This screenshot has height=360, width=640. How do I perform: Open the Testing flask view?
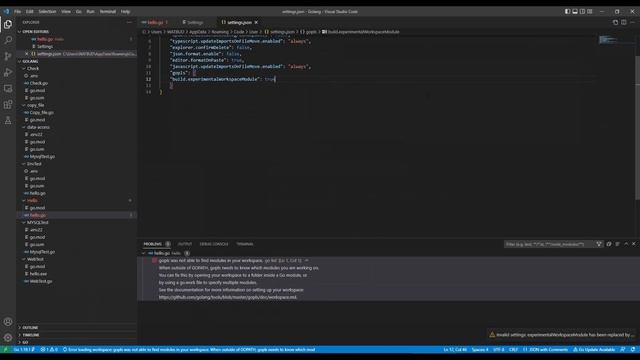pos(8,120)
